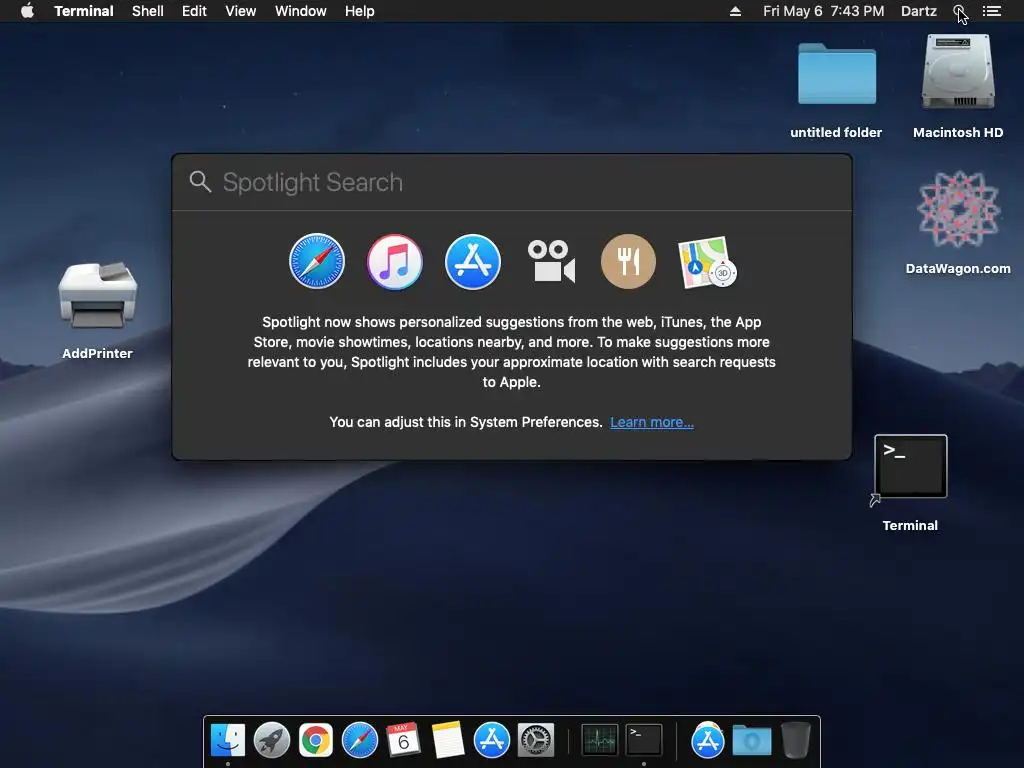This screenshot has width=1024, height=768.
Task: Open the View menu
Action: (x=240, y=11)
